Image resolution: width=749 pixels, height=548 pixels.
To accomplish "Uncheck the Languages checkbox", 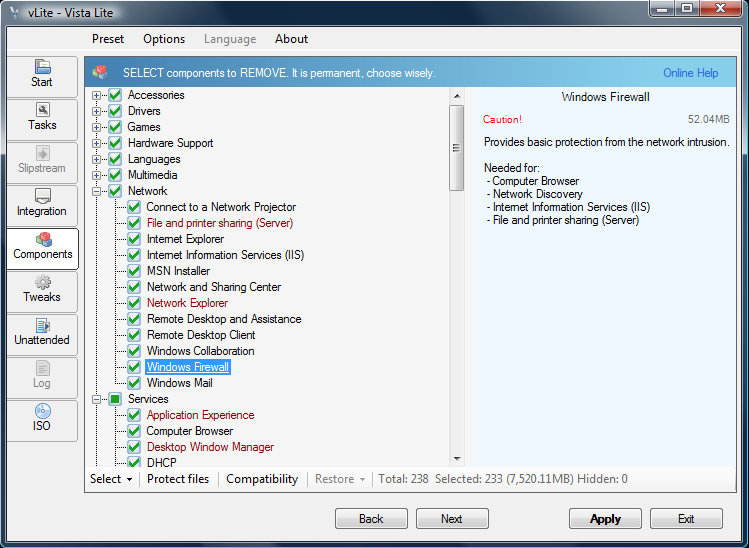I will (115, 159).
